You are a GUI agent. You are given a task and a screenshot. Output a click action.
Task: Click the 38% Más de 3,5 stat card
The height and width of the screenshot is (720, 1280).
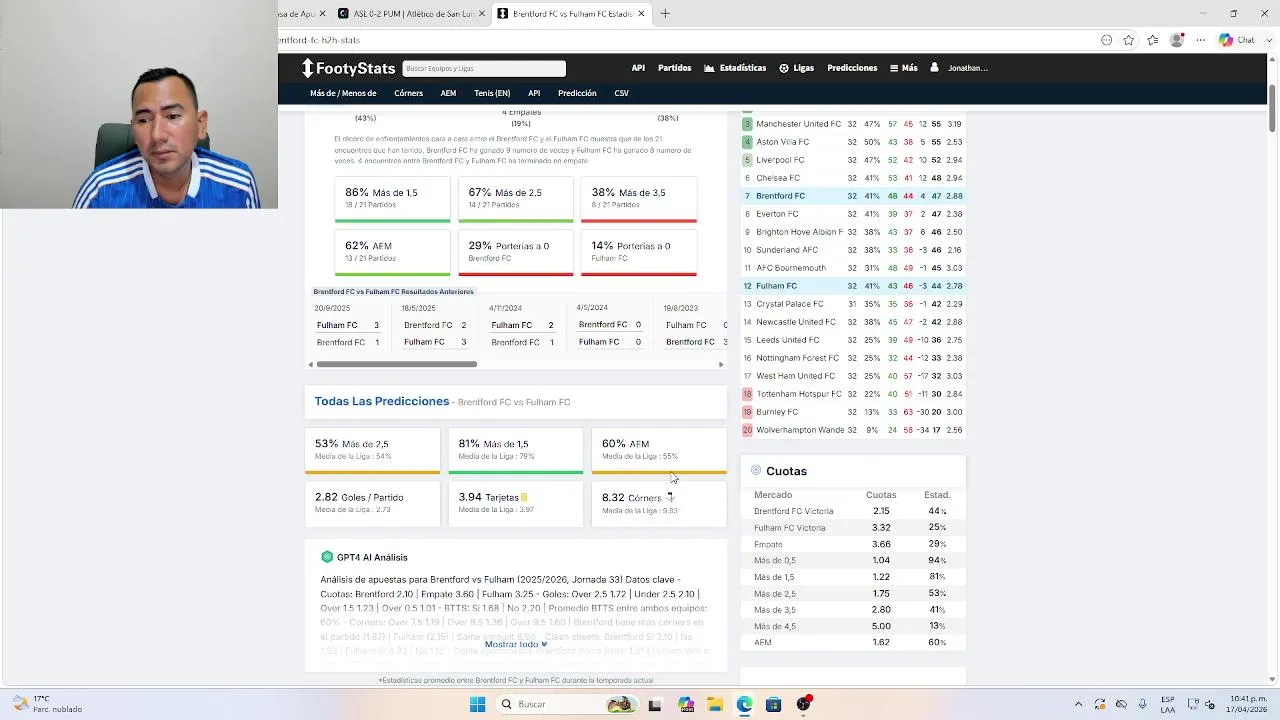[x=639, y=199]
